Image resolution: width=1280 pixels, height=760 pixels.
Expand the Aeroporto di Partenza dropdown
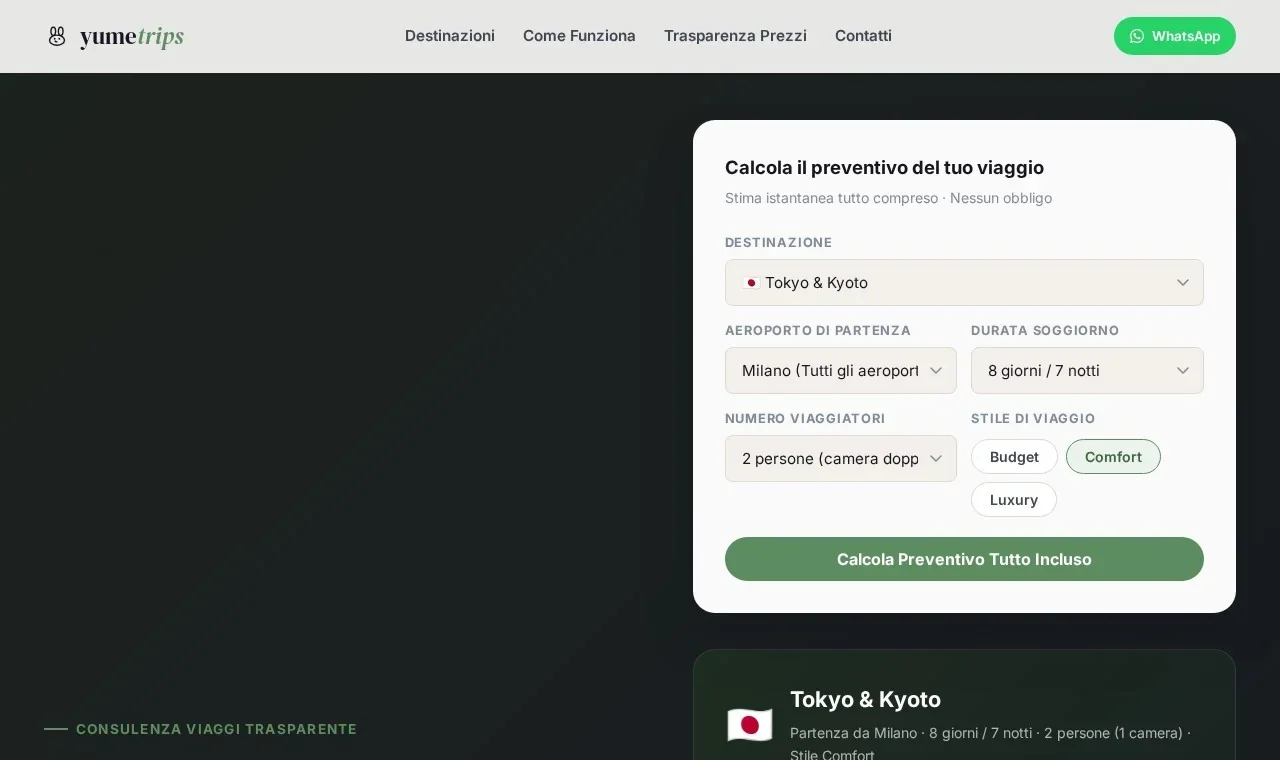(841, 371)
